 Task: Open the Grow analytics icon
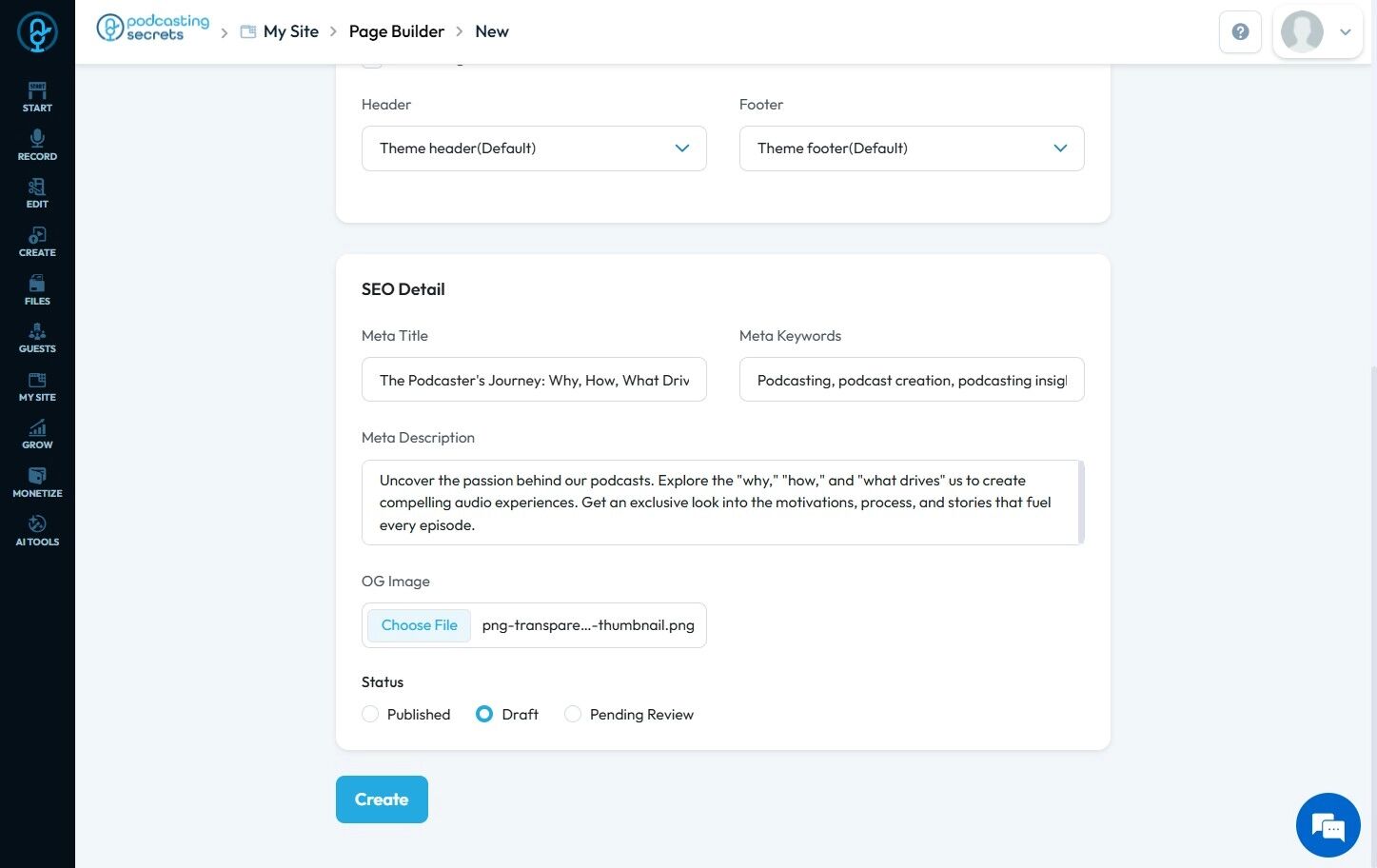coord(37,434)
